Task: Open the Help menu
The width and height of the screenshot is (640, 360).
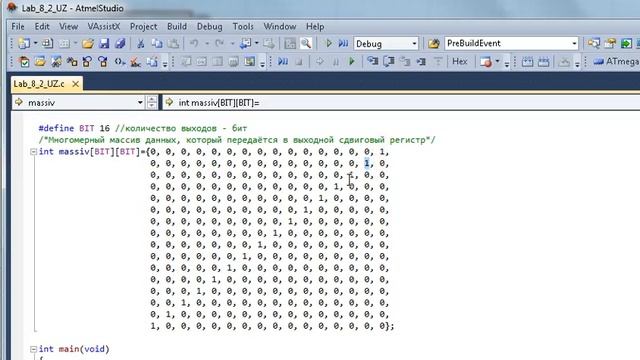Action: point(315,27)
